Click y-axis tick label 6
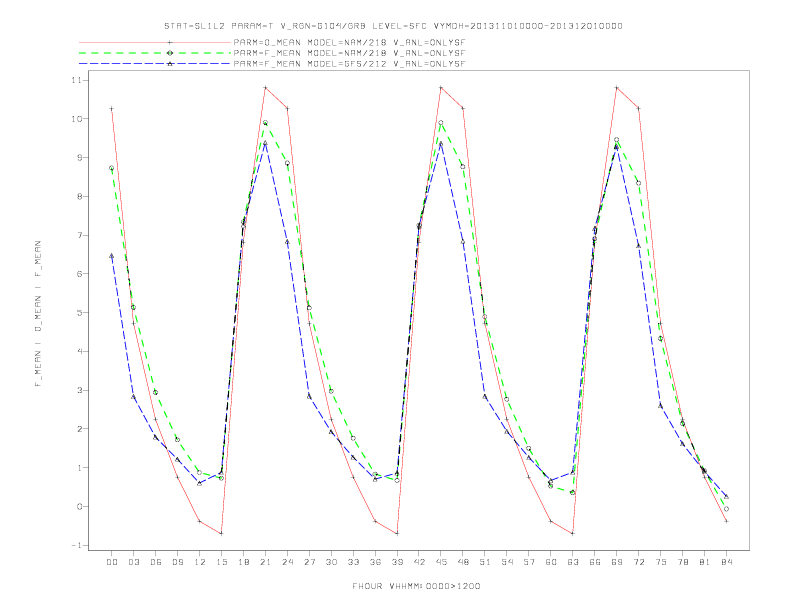792x612 pixels. tap(79, 274)
